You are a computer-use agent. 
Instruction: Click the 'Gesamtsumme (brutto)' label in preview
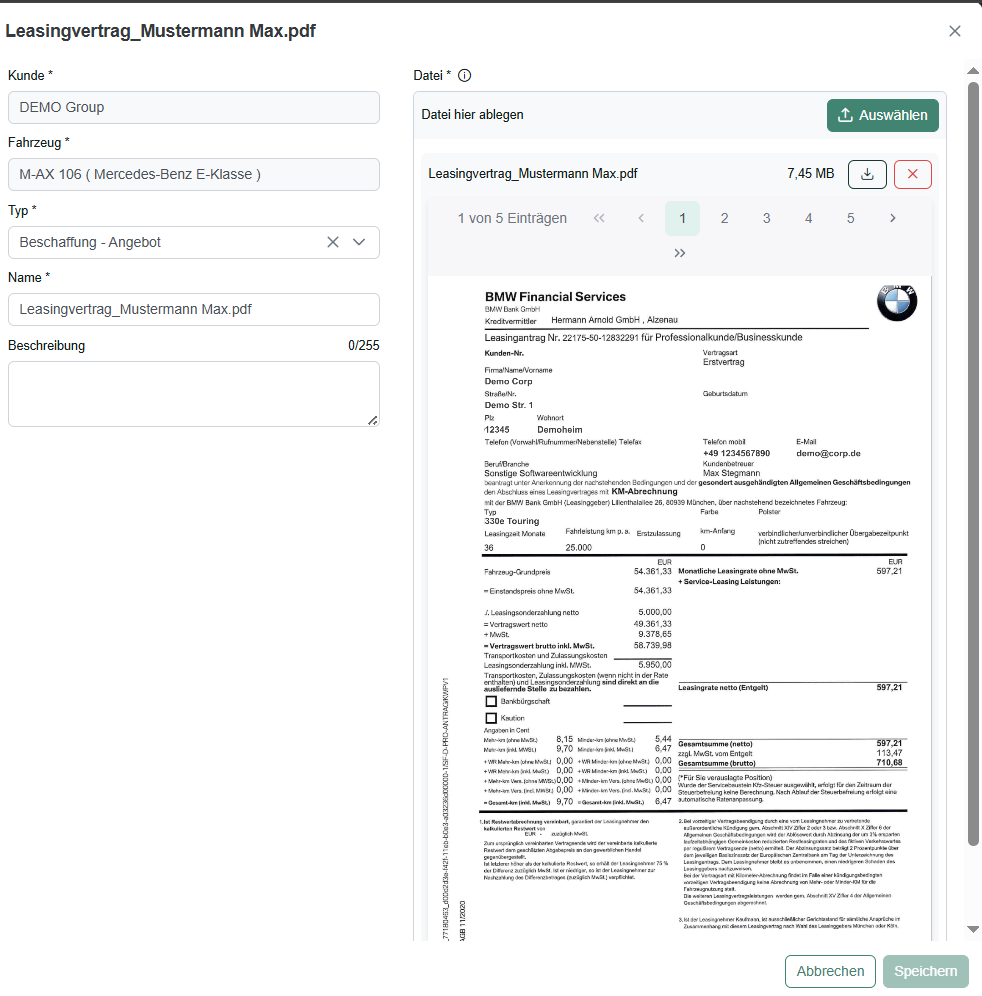tap(716, 764)
